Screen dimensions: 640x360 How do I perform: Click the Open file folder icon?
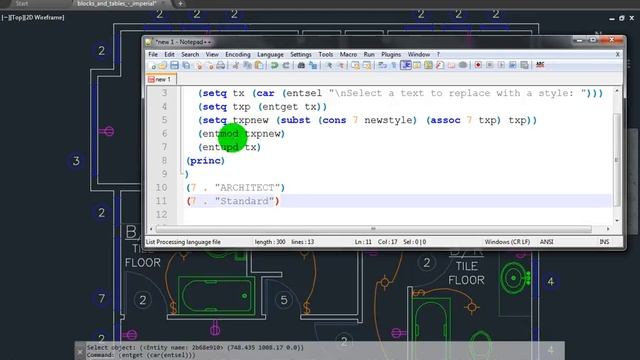[x=163, y=65]
